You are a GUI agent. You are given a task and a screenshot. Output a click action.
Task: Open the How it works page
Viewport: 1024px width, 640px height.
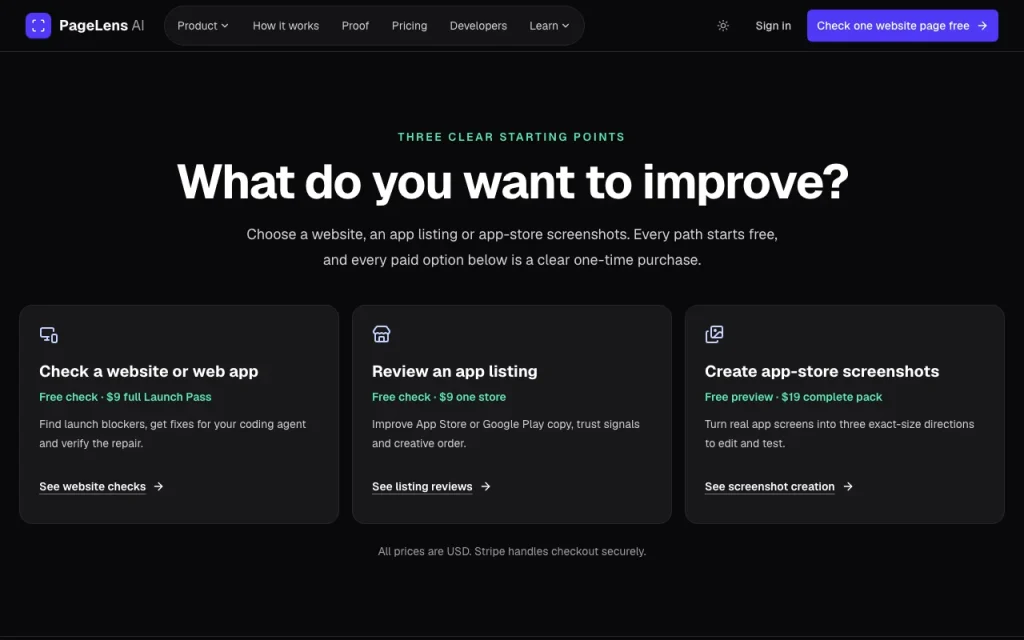(286, 25)
